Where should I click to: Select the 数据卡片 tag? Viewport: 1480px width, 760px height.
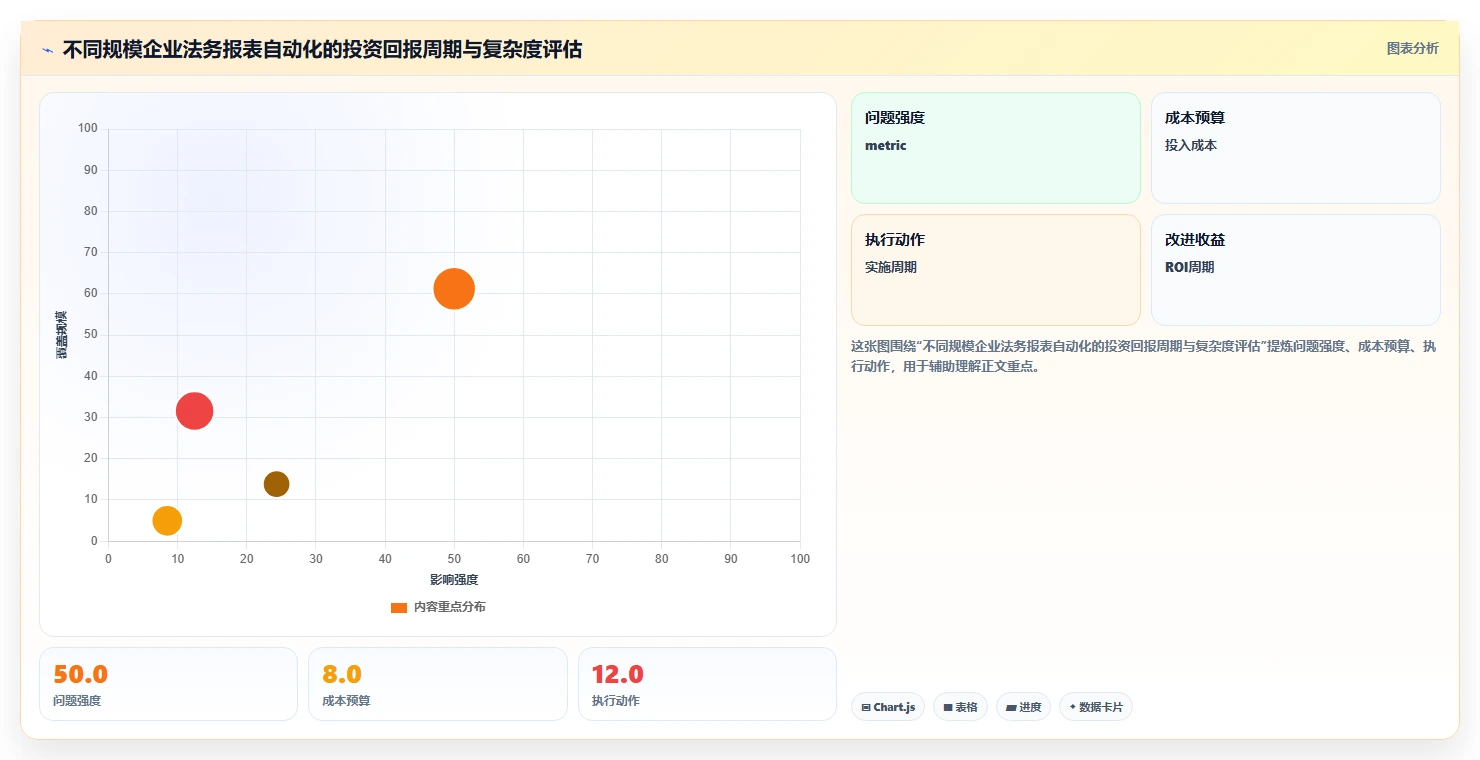point(1096,707)
